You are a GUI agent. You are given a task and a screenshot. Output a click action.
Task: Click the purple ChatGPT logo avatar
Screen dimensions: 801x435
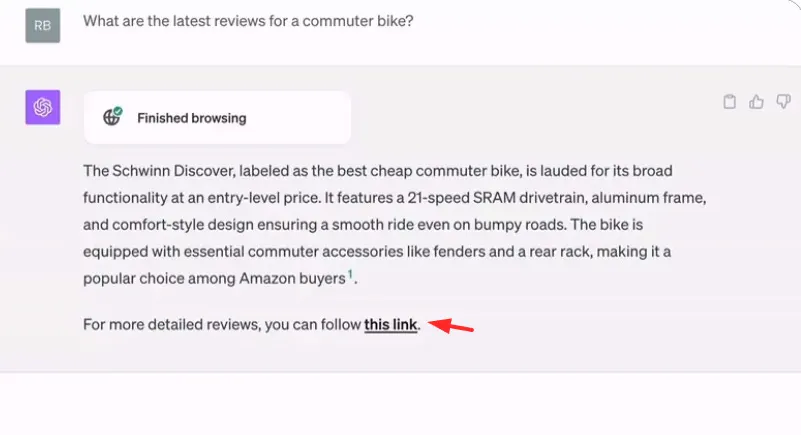(43, 107)
